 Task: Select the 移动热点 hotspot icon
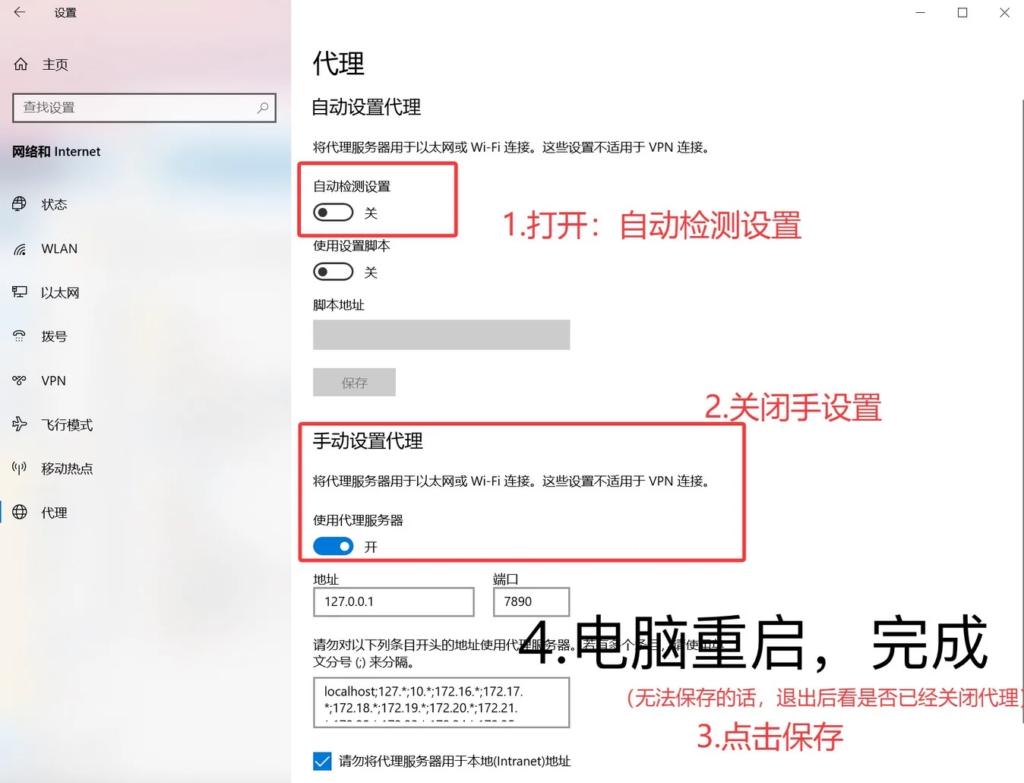(x=20, y=468)
